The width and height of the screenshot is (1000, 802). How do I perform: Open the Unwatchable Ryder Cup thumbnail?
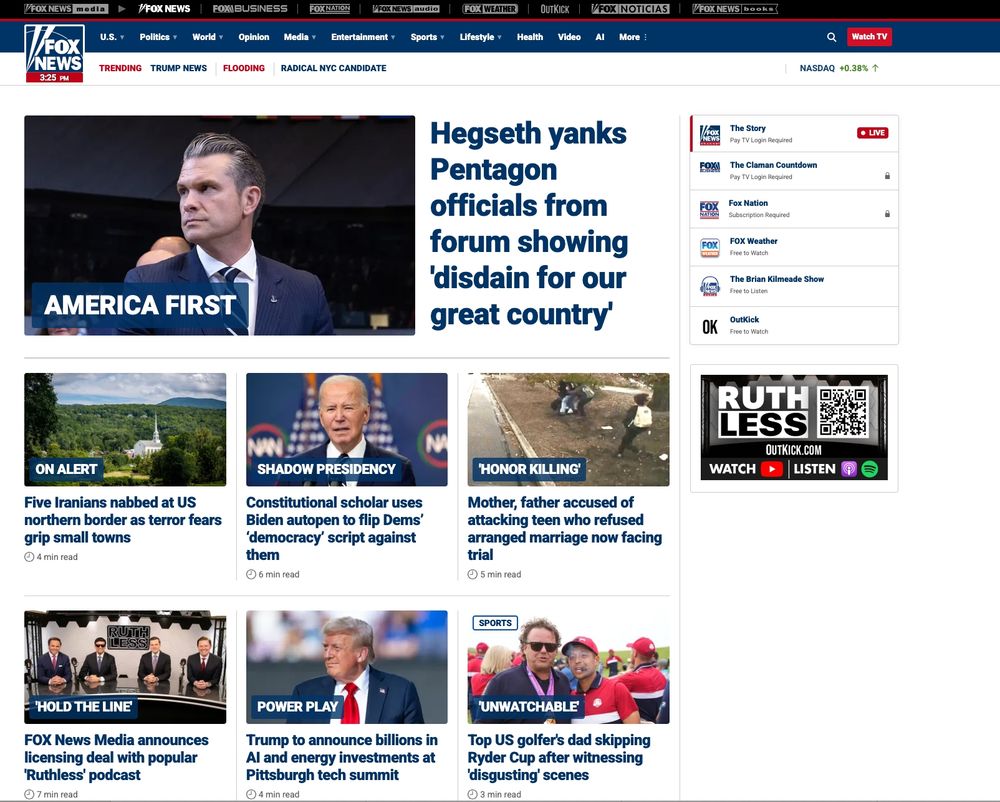point(568,667)
